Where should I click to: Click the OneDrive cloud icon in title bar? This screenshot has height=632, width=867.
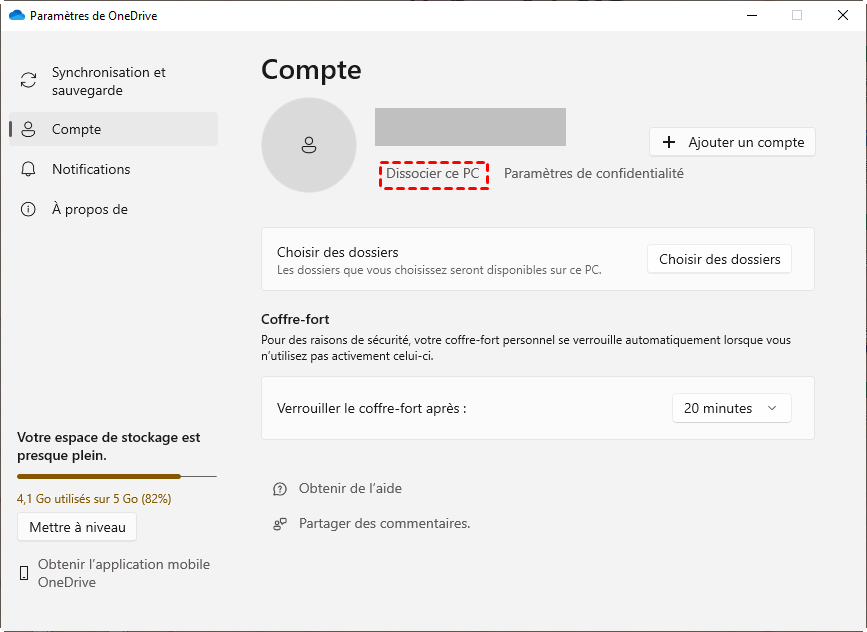coord(17,15)
